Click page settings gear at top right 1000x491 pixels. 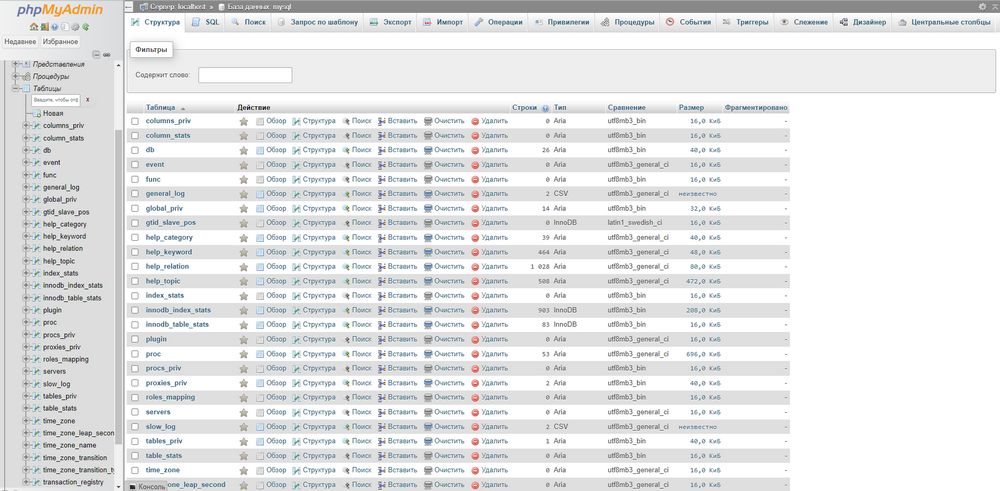click(982, 6)
